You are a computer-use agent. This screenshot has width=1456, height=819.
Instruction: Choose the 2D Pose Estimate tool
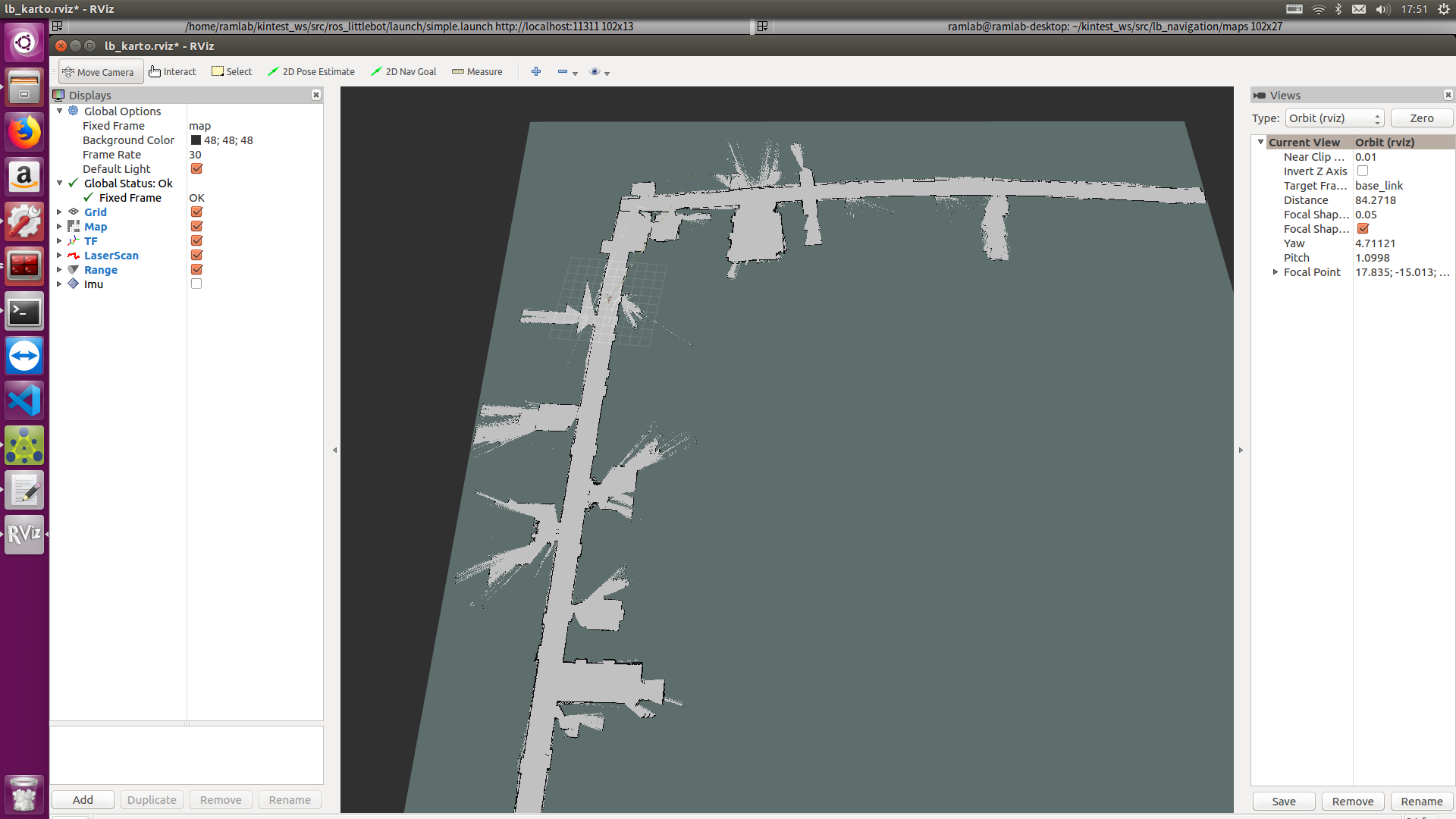[311, 72]
